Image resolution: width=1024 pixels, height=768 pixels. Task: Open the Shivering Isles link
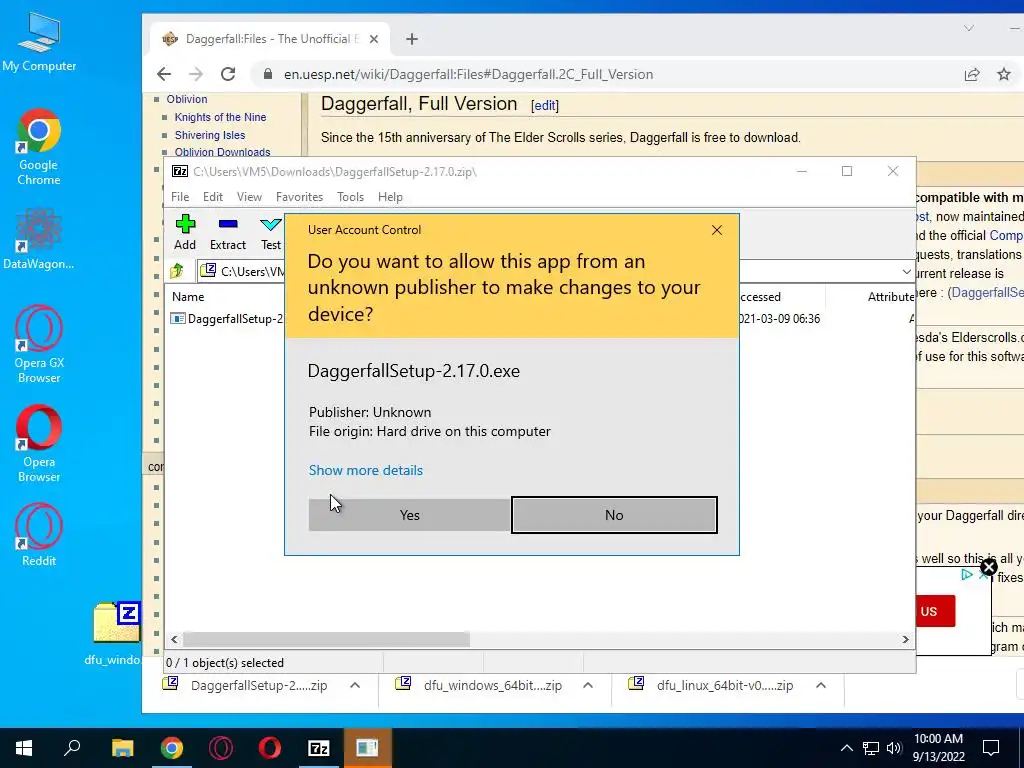(210, 135)
